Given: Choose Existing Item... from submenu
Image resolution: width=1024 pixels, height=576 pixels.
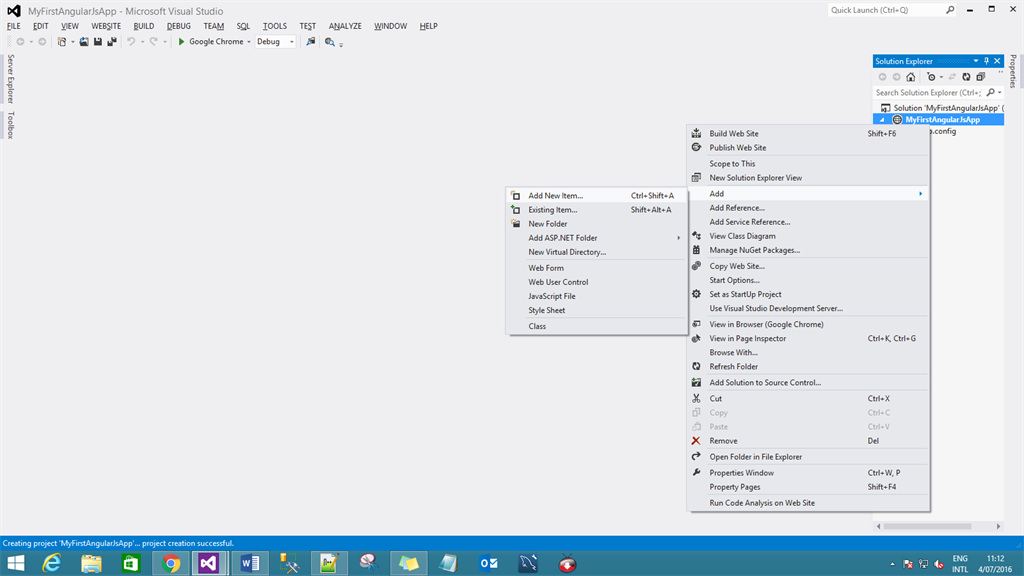Looking at the screenshot, I should (x=597, y=210).
